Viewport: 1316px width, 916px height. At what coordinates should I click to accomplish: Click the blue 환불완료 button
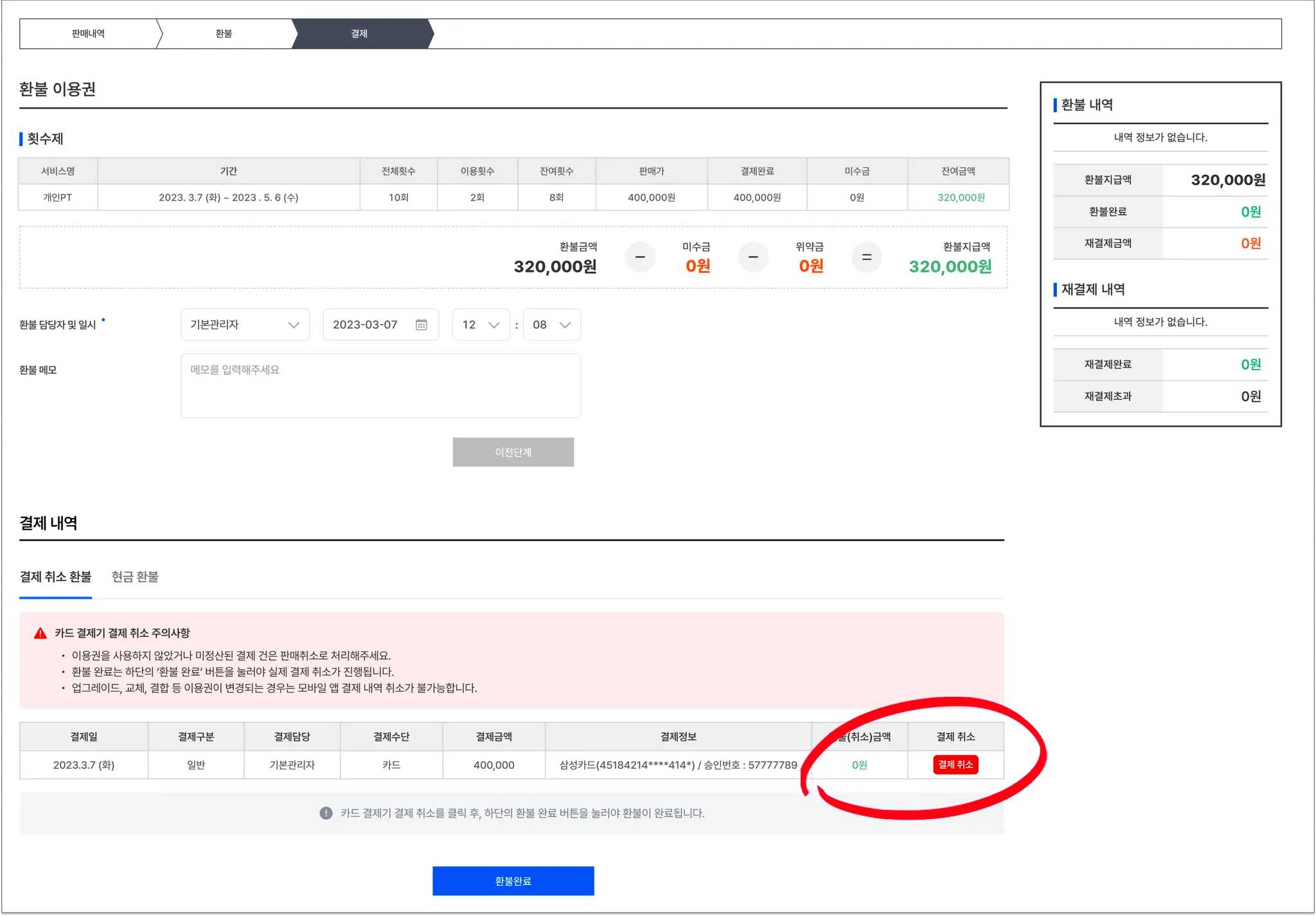point(513,881)
